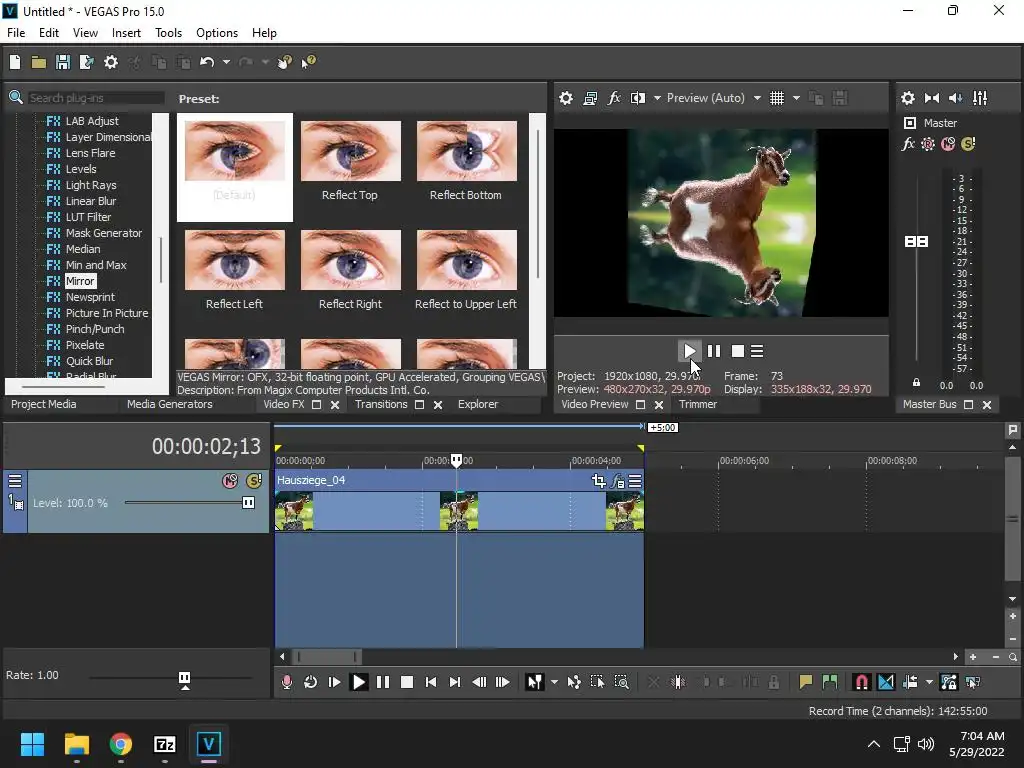Stop playback in Video Preview panel
Viewport: 1024px width, 768px height.
pos(738,351)
